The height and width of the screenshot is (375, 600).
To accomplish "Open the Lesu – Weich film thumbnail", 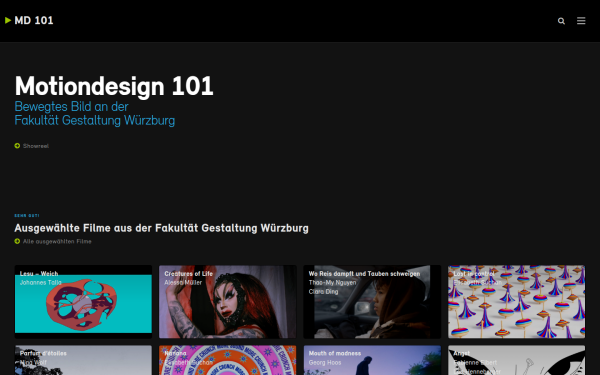I will pyautogui.click(x=83, y=302).
